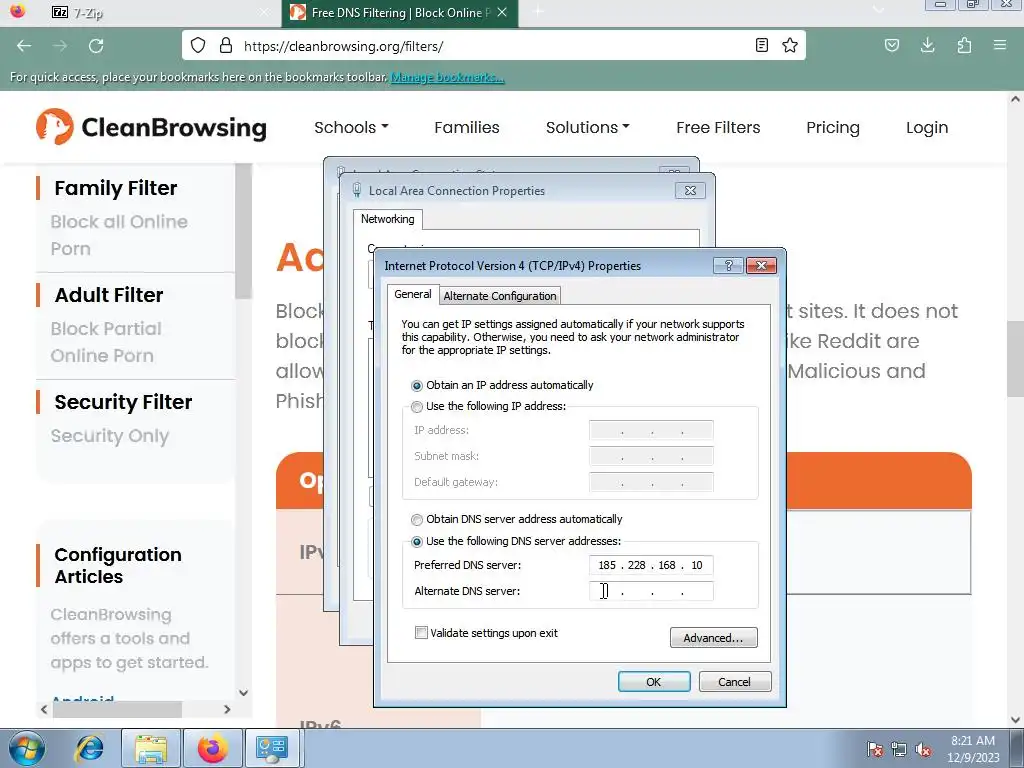Image resolution: width=1024 pixels, height=768 pixels.
Task: Click sidebar scroll right arrow
Action: [x=227, y=709]
